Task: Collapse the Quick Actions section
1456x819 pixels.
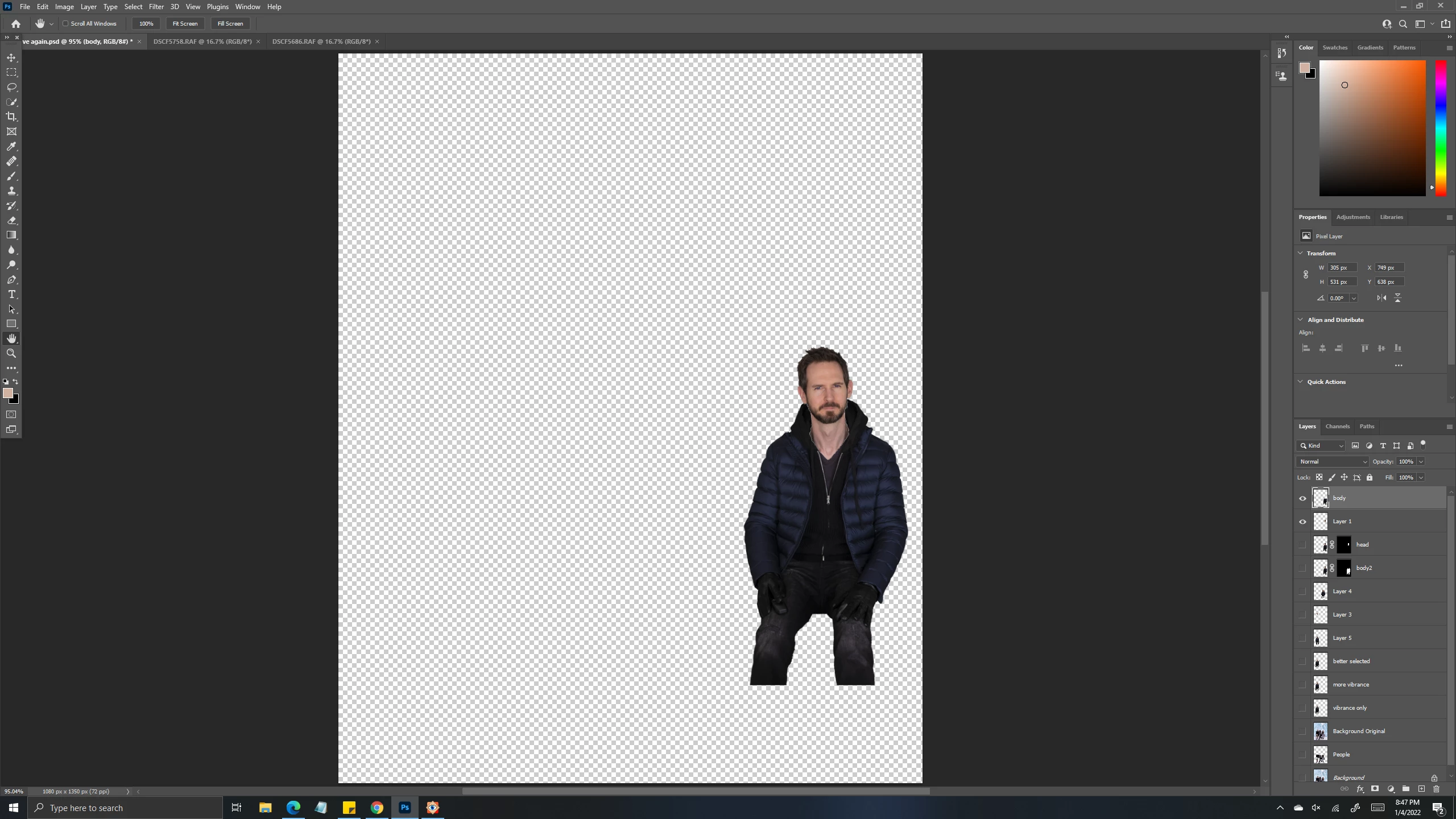Action: [x=1300, y=382]
